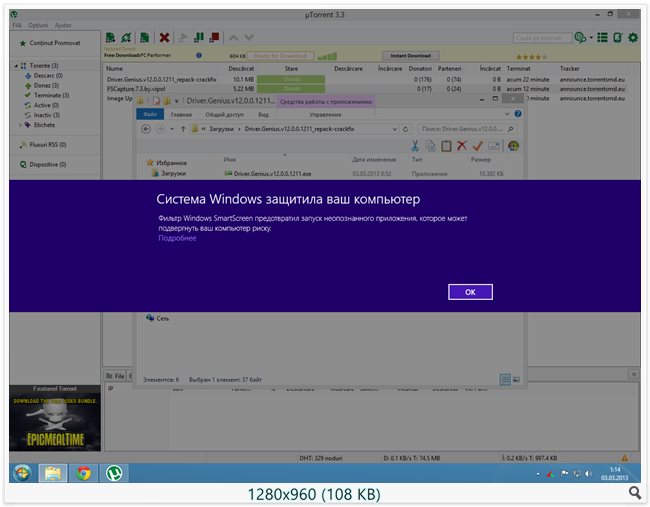
Task: Click the µTorrent internet search field
Action: (x=542, y=38)
